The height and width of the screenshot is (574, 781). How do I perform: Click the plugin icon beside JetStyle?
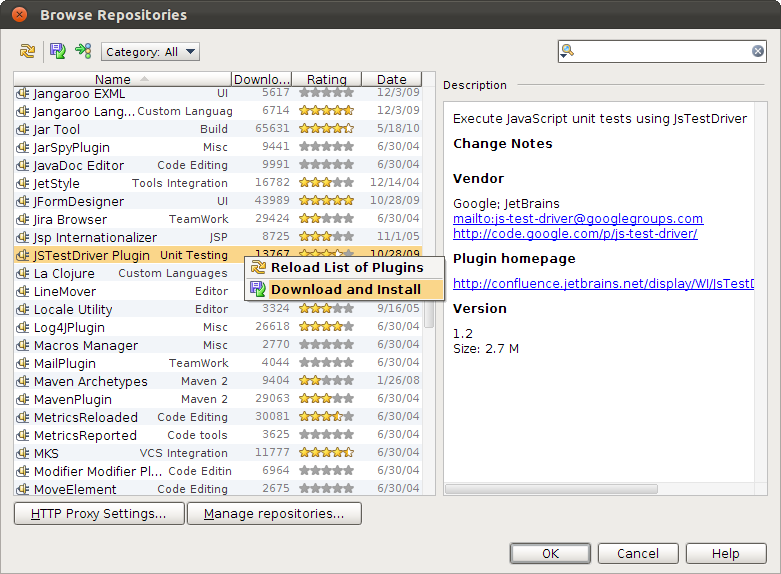tap(22, 183)
